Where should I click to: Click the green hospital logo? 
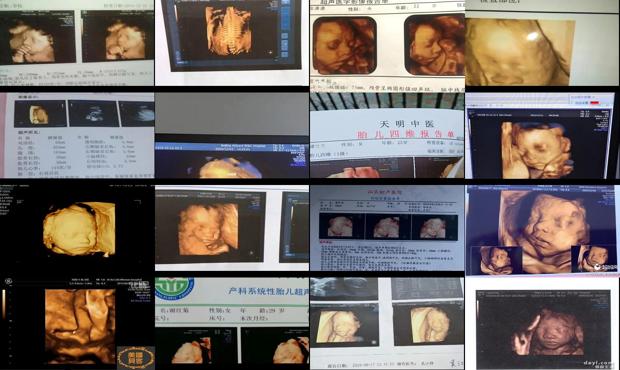pyautogui.click(x=174, y=288)
